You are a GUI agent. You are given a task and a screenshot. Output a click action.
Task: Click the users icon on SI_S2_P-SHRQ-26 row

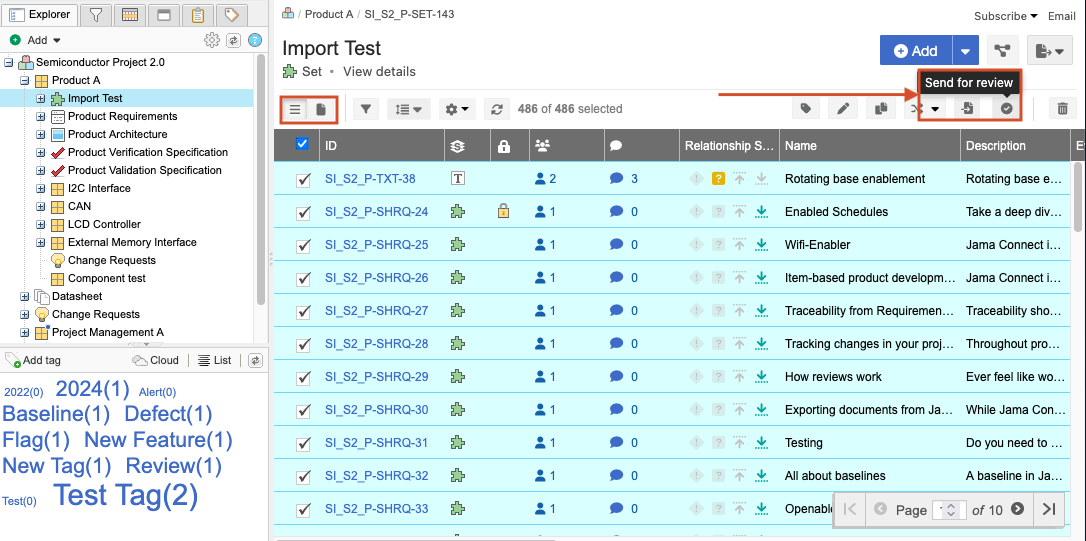click(541, 278)
